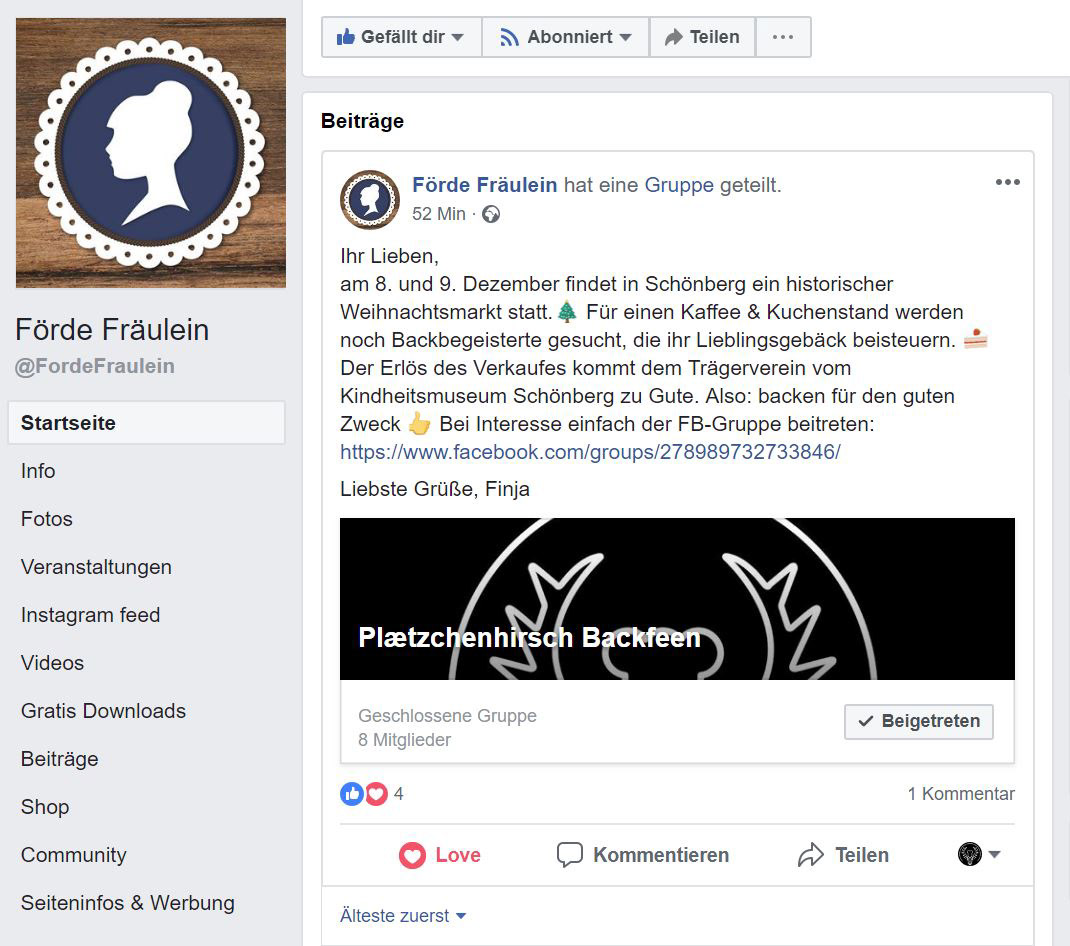Open the page's more actions ellipsis button
Screen dimensions: 1070x946
coord(783,37)
